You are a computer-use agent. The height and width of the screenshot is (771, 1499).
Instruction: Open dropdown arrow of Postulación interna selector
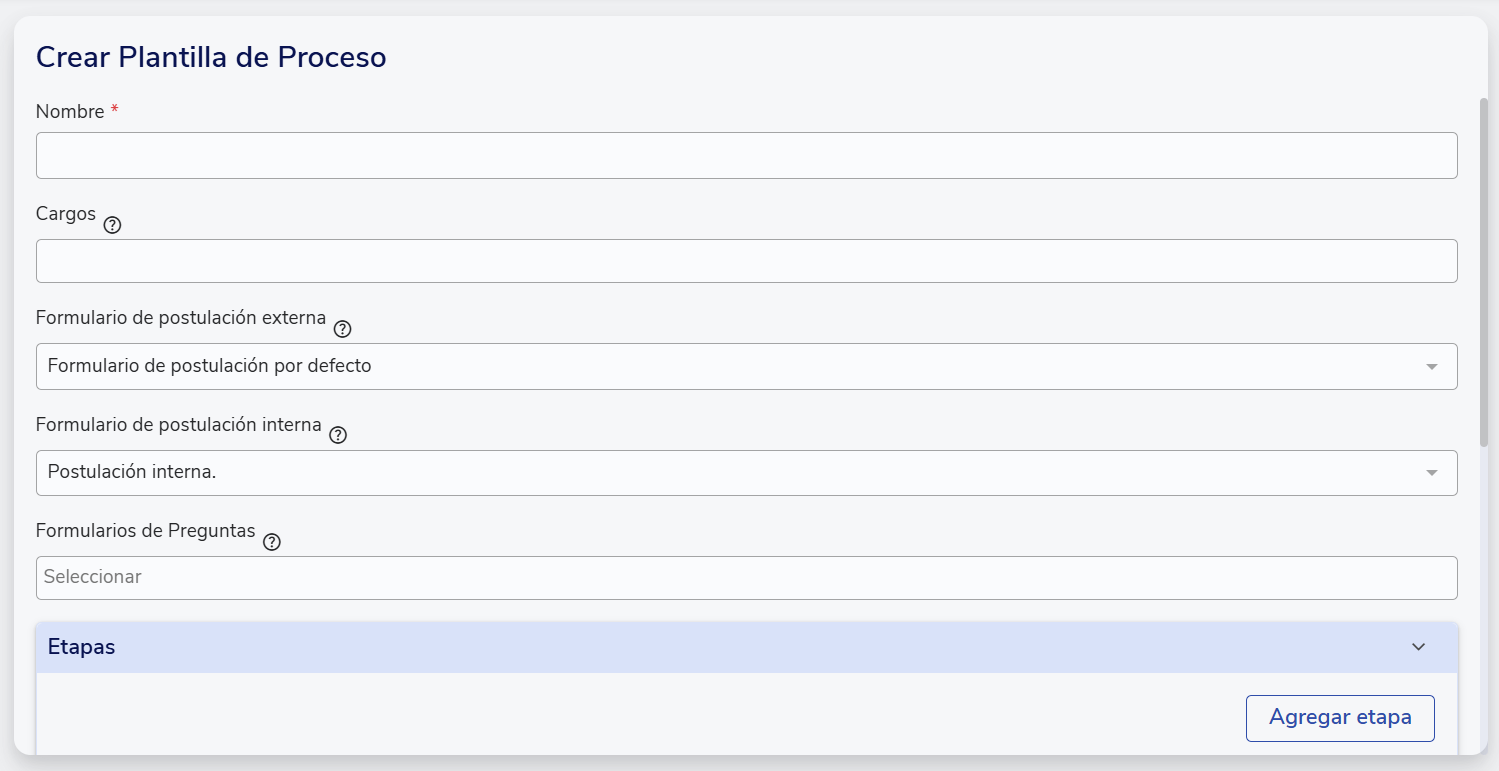coord(1431,473)
